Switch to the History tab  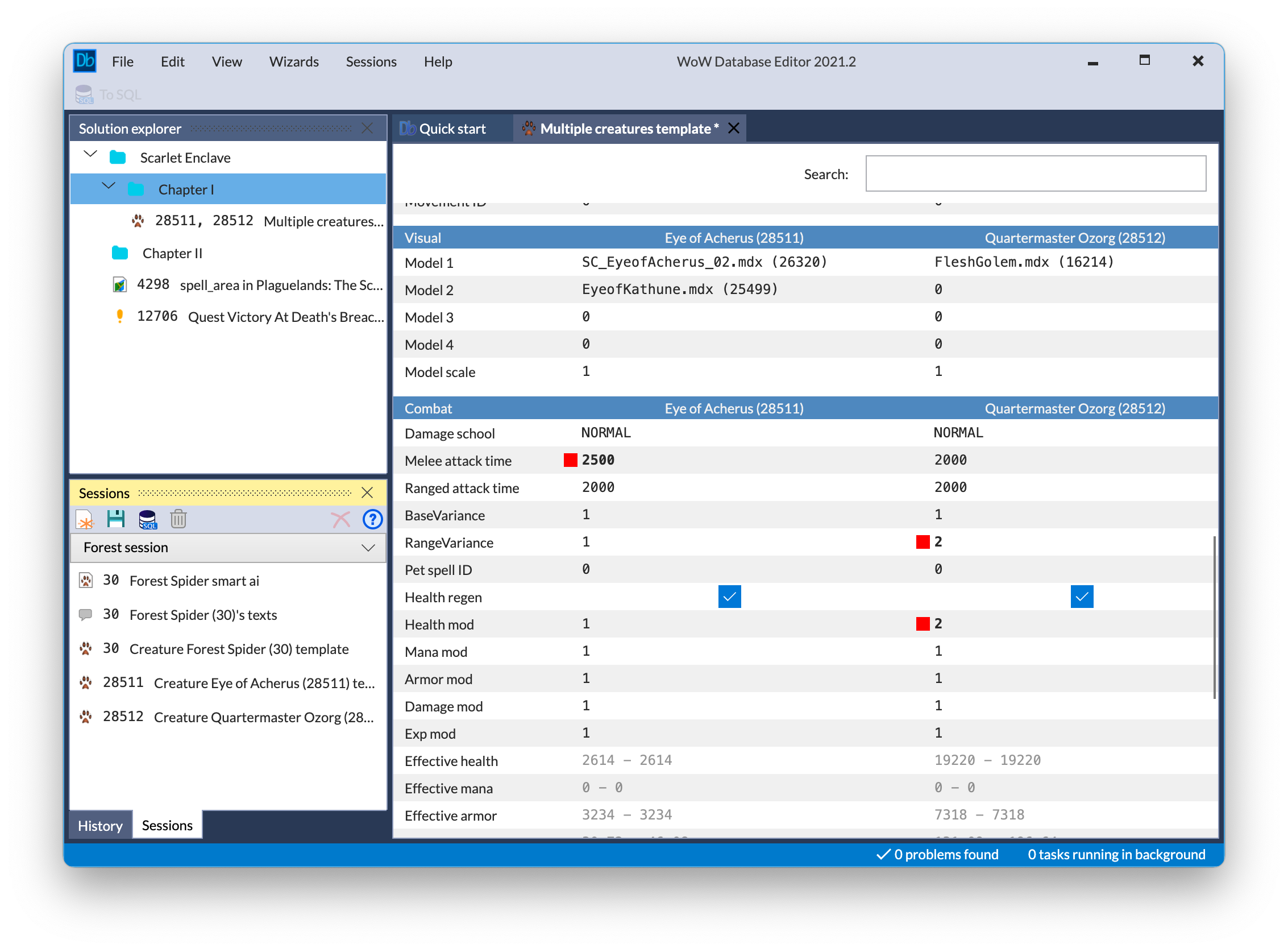100,826
